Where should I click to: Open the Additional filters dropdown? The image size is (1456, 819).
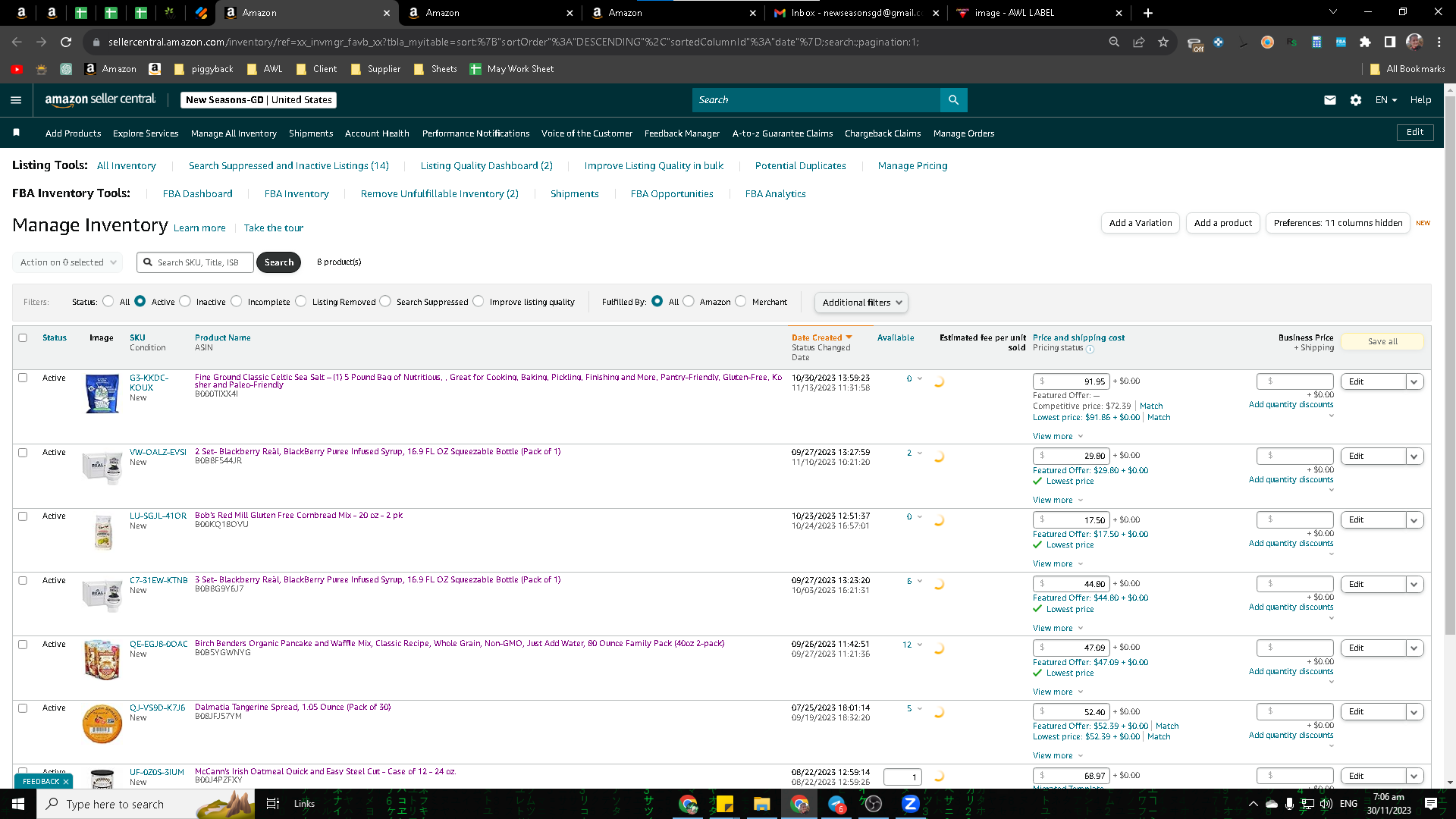tap(861, 303)
